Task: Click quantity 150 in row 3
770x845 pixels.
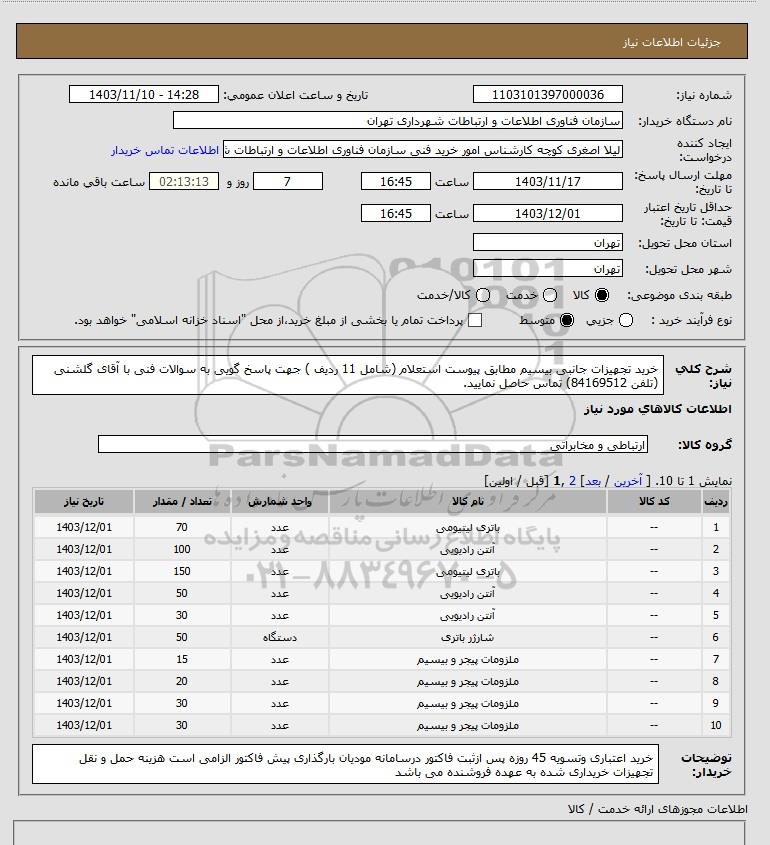Action: [x=182, y=572]
